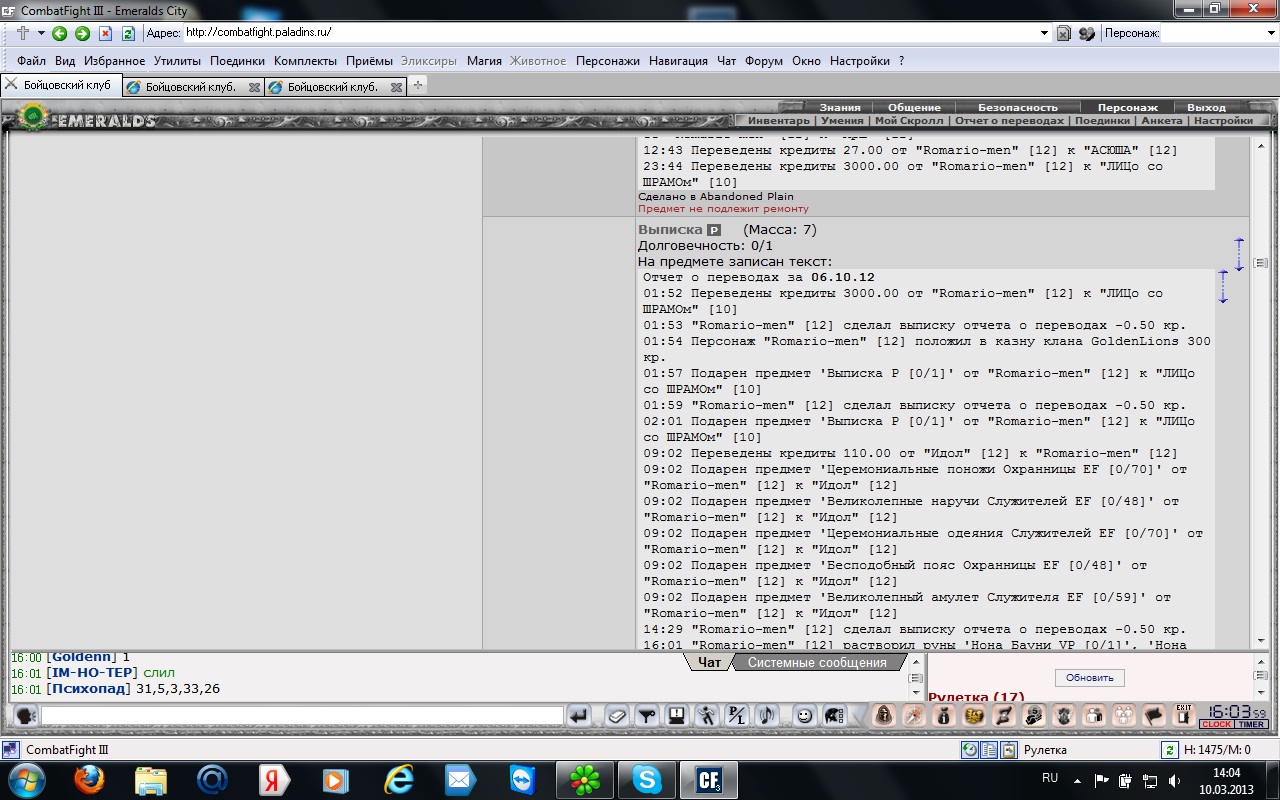This screenshot has height=800, width=1280.
Task: Open the Персонажи menu
Action: point(607,61)
